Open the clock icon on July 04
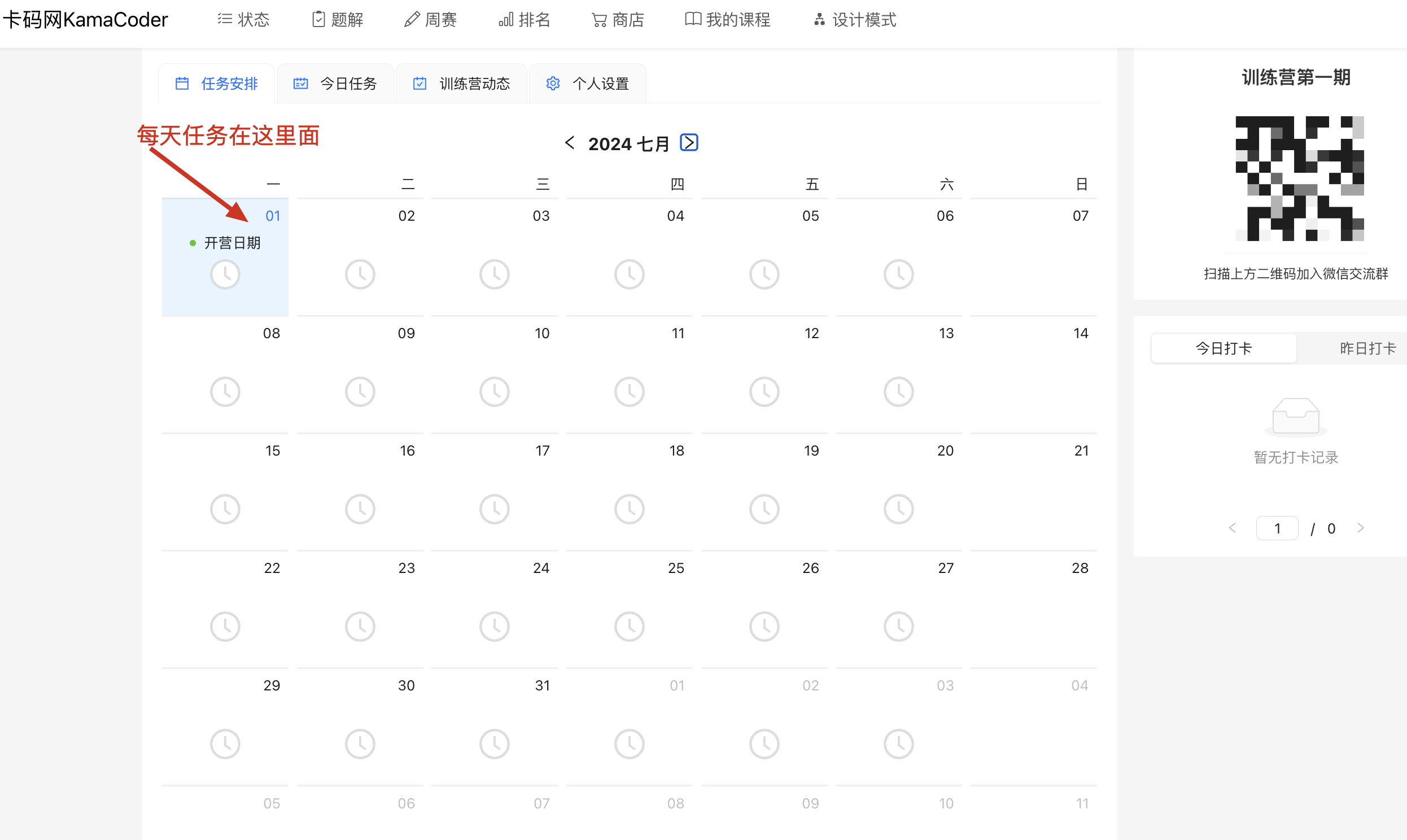The width and height of the screenshot is (1407, 840). pos(630,274)
